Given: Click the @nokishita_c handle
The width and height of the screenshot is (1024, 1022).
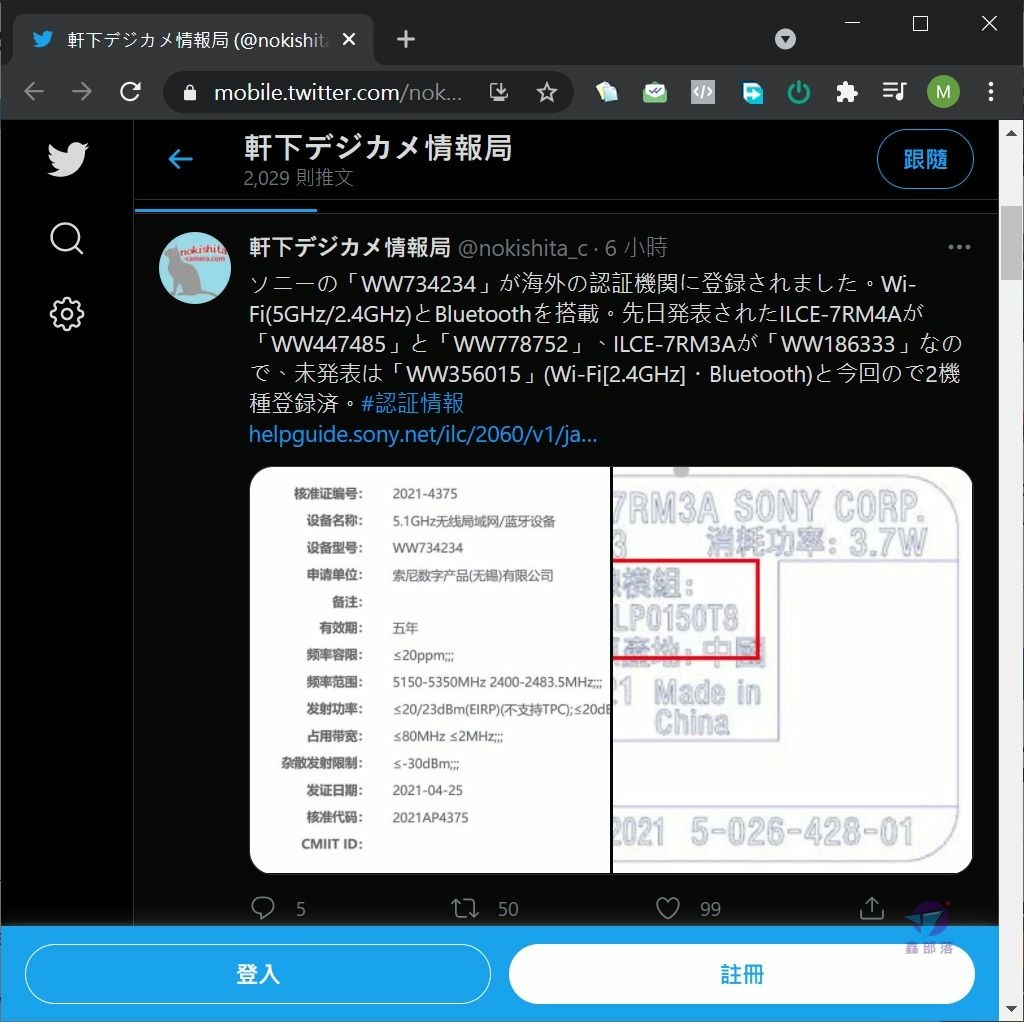Looking at the screenshot, I should [x=522, y=248].
